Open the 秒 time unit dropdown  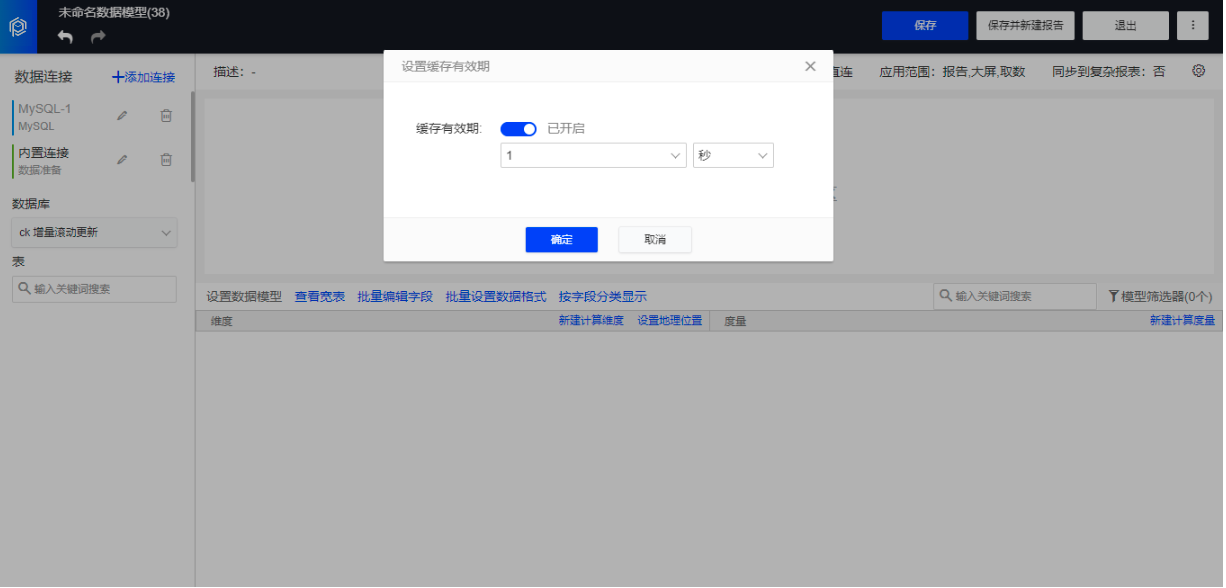(x=733, y=156)
